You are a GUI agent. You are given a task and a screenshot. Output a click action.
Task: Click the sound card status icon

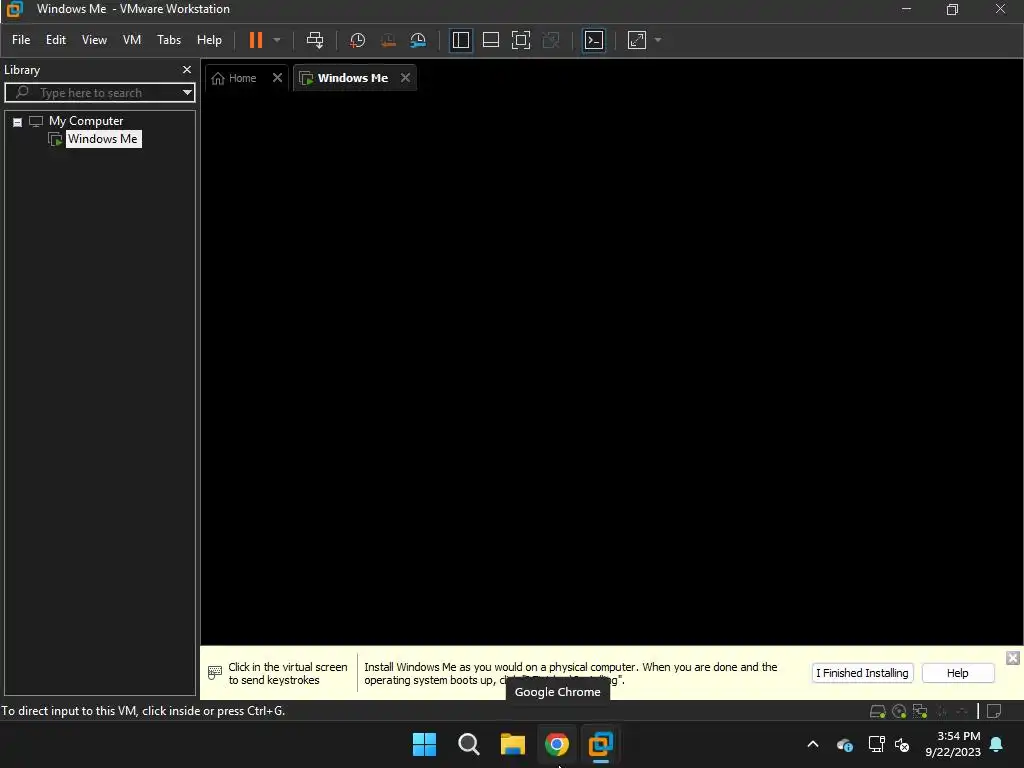pos(941,711)
